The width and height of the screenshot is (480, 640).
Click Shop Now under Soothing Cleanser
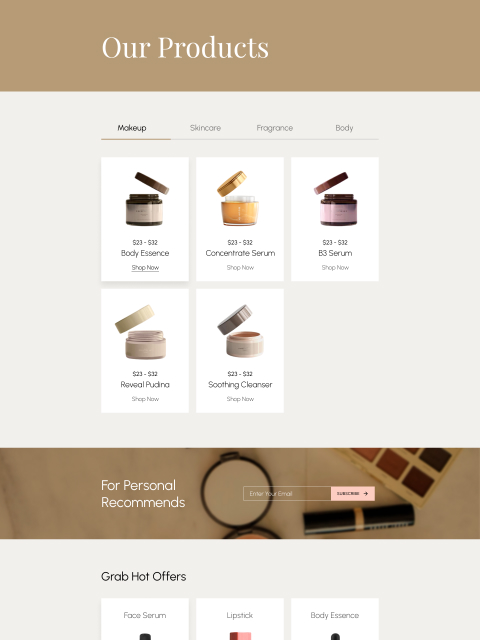[x=240, y=399]
